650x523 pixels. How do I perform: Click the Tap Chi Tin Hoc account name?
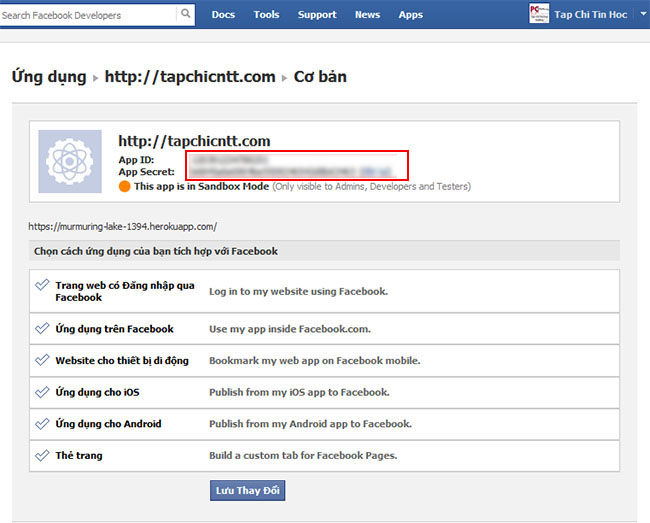(x=591, y=15)
